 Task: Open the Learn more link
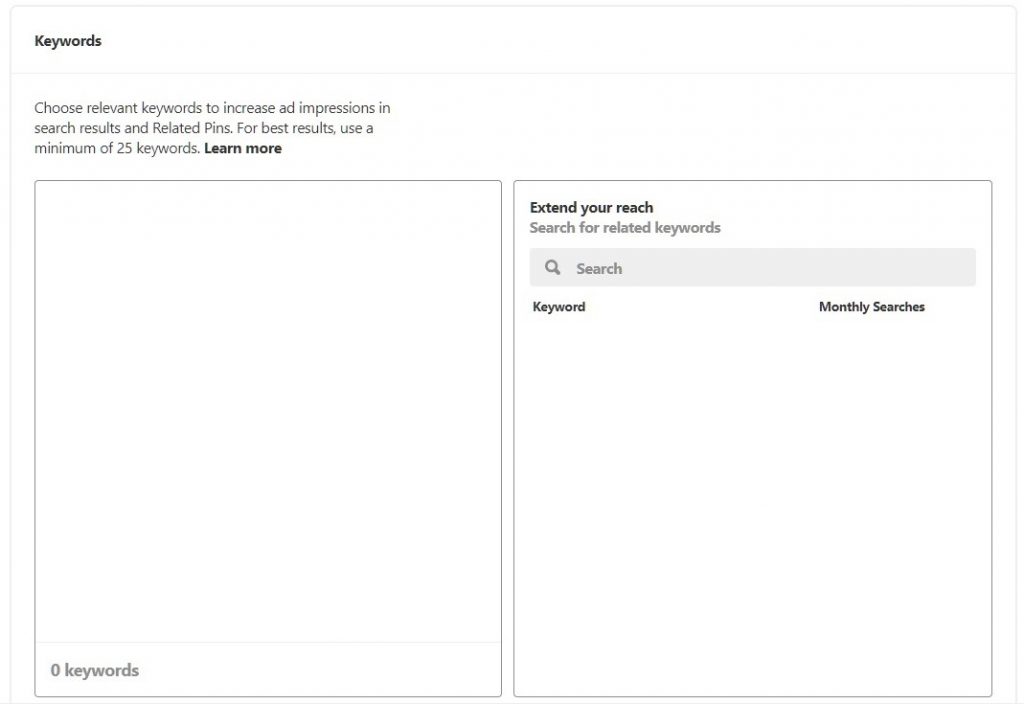(x=243, y=148)
